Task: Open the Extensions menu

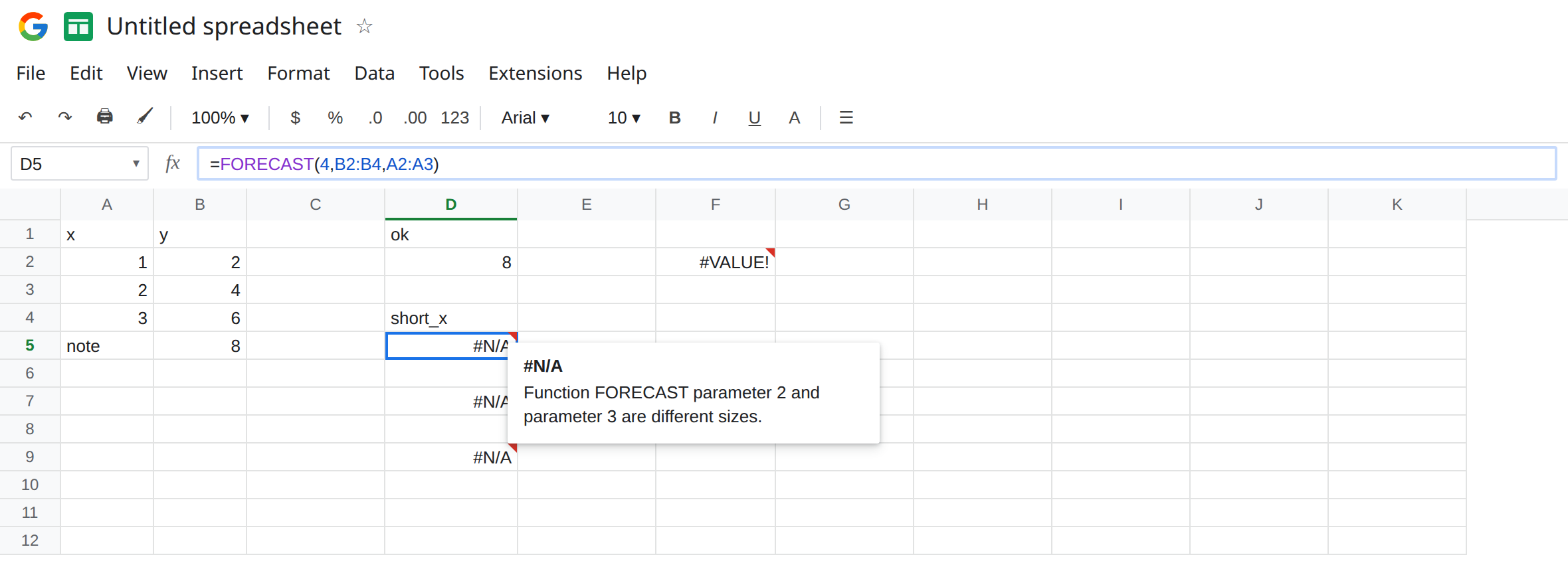Action: pyautogui.click(x=536, y=73)
